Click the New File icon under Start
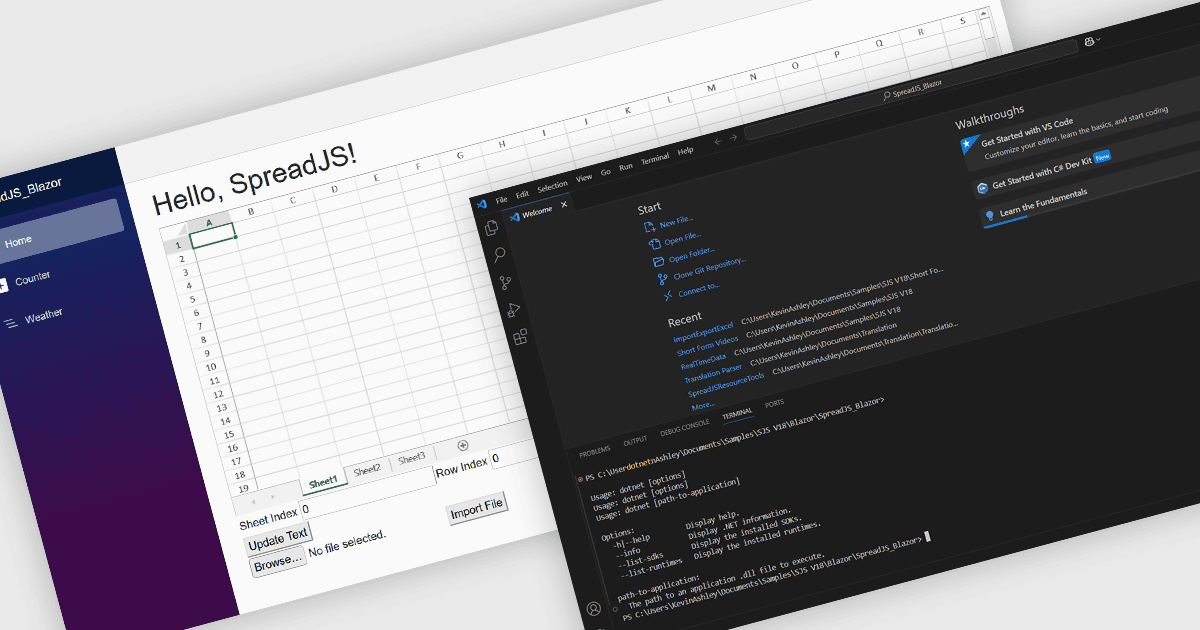1200x630 pixels. 649,227
